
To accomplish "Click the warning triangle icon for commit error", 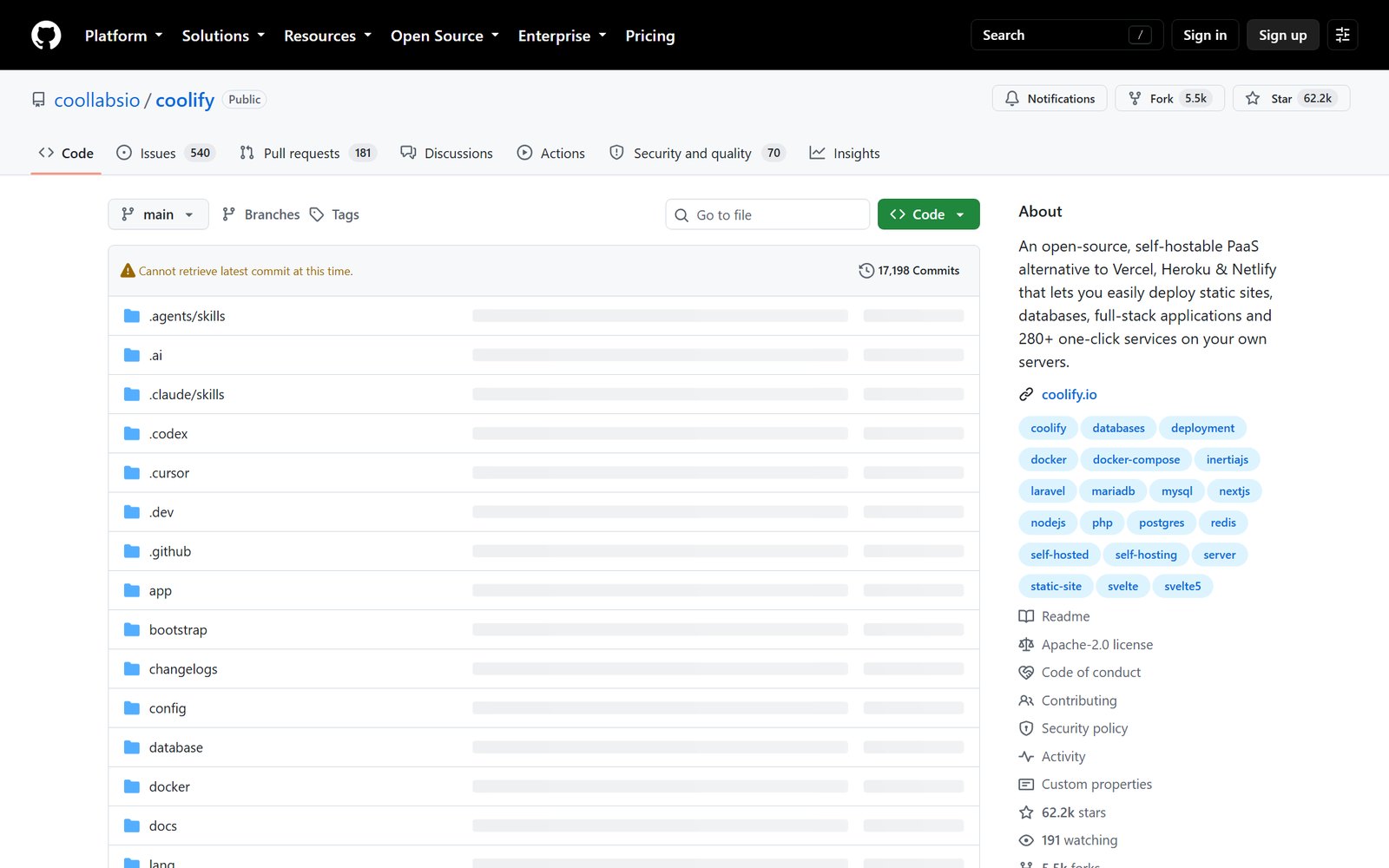I will coord(128,271).
